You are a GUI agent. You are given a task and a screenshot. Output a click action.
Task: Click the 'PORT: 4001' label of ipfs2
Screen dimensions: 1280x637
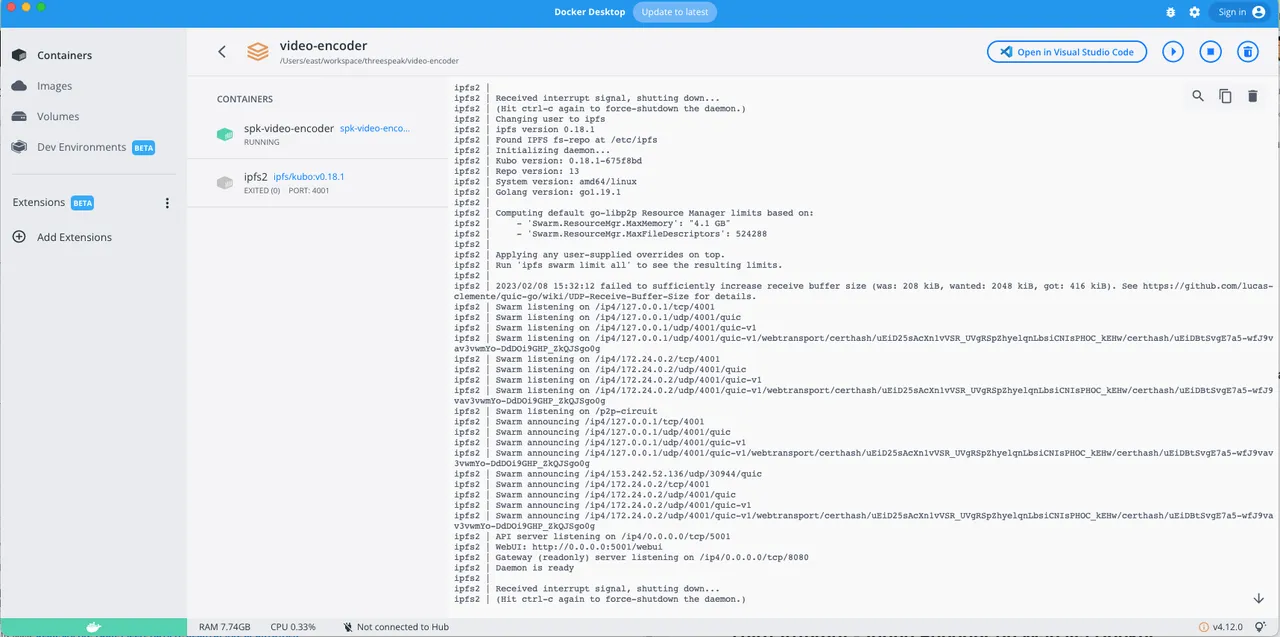click(x=309, y=190)
